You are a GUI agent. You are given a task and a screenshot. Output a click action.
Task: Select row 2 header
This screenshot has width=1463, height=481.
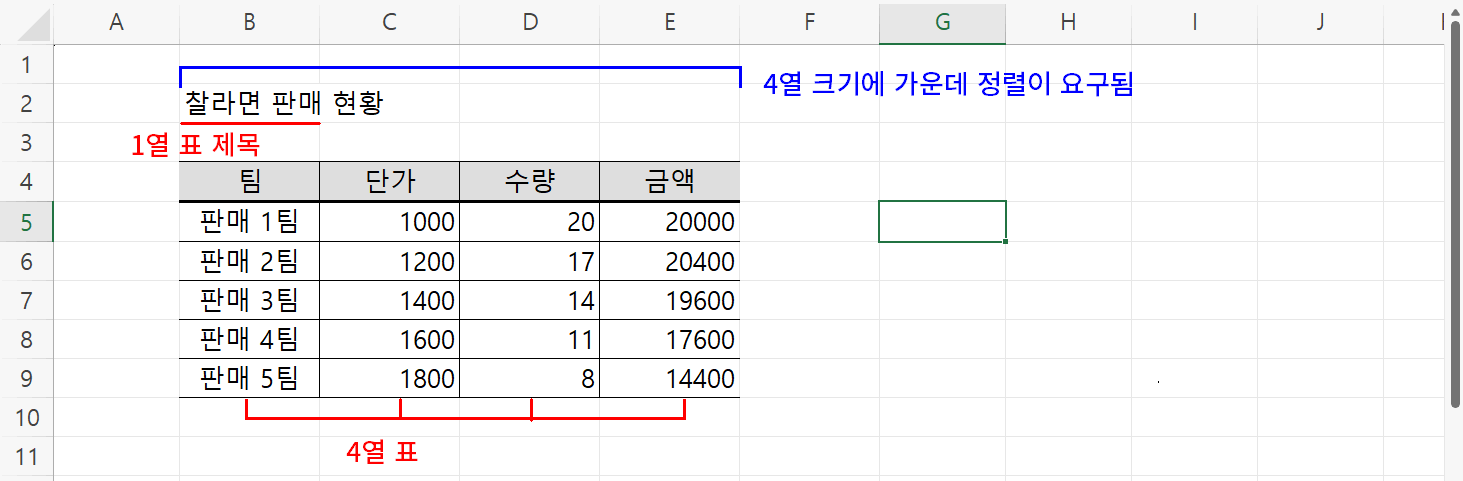(x=27, y=103)
